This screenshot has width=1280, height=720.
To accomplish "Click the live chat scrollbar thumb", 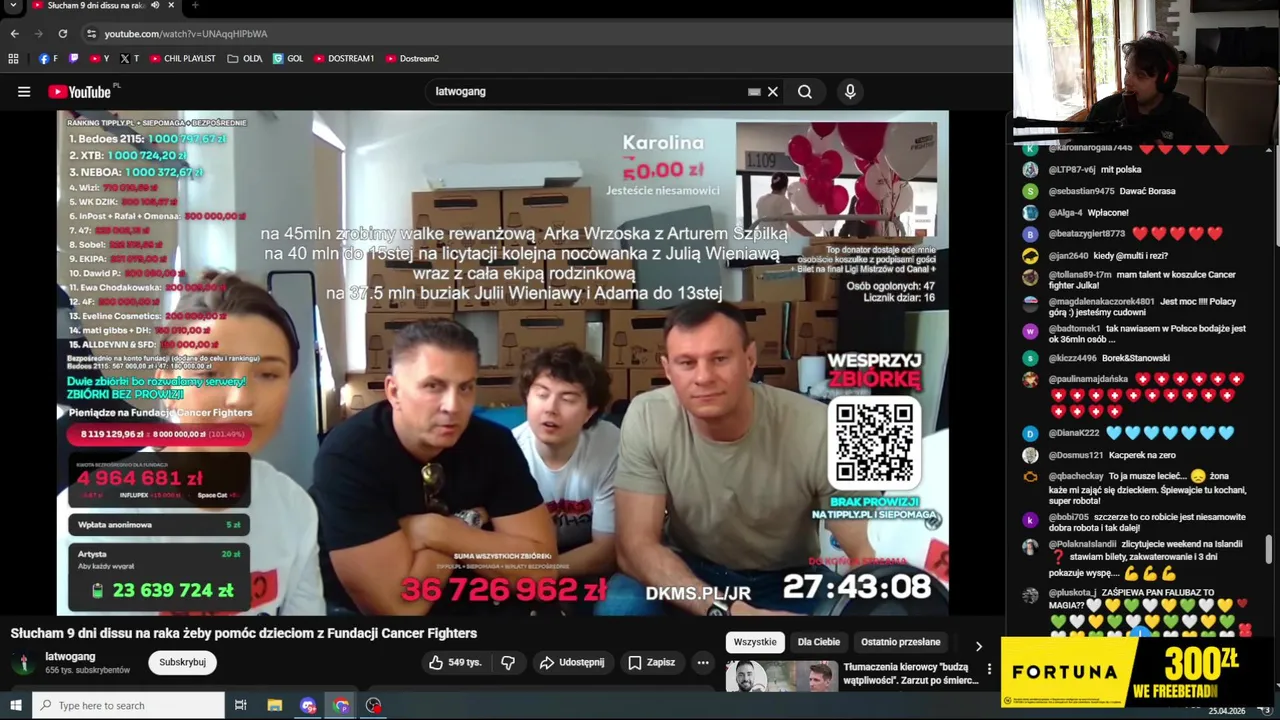I will coord(1269,549).
